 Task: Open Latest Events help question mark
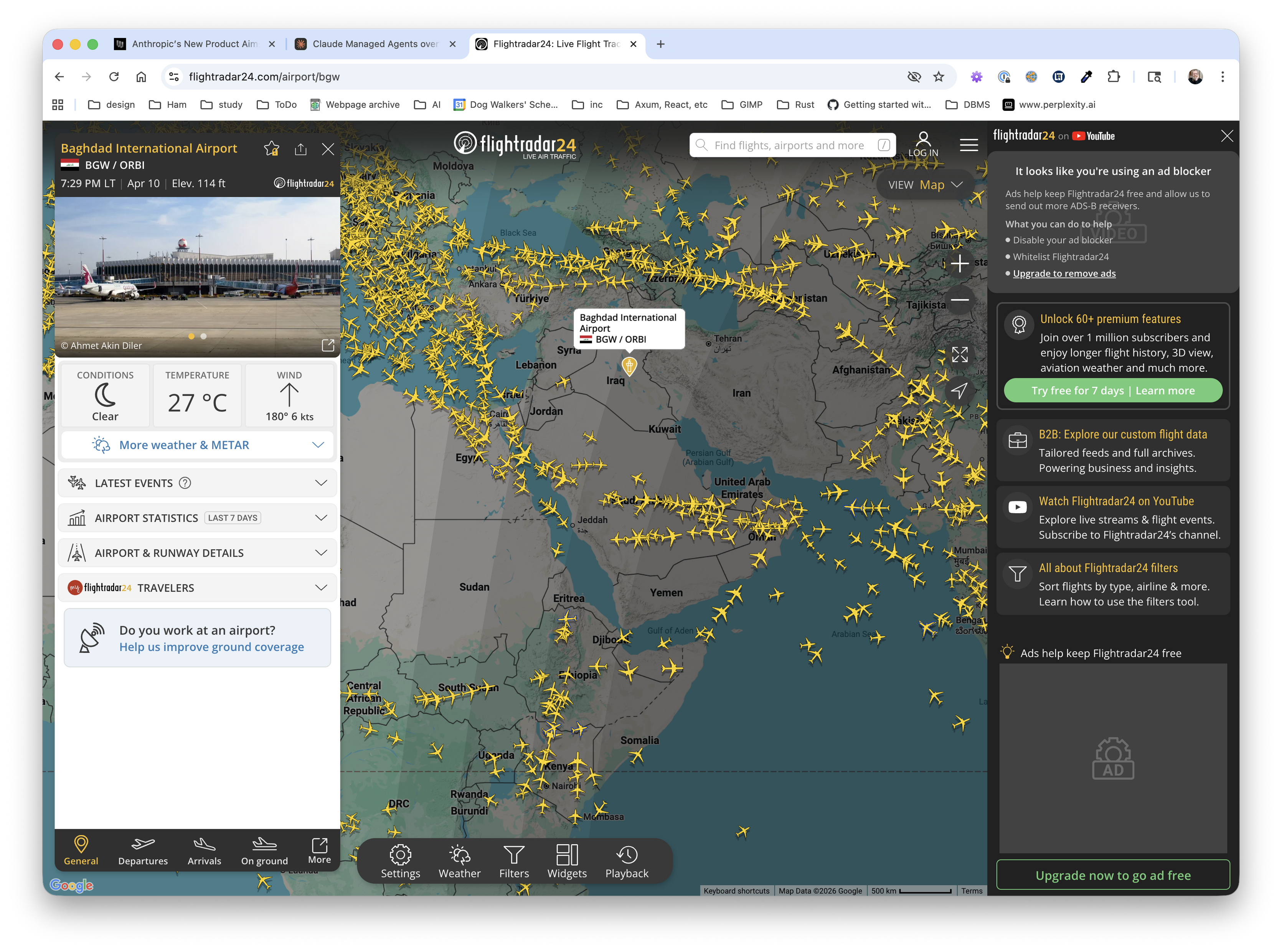(185, 483)
